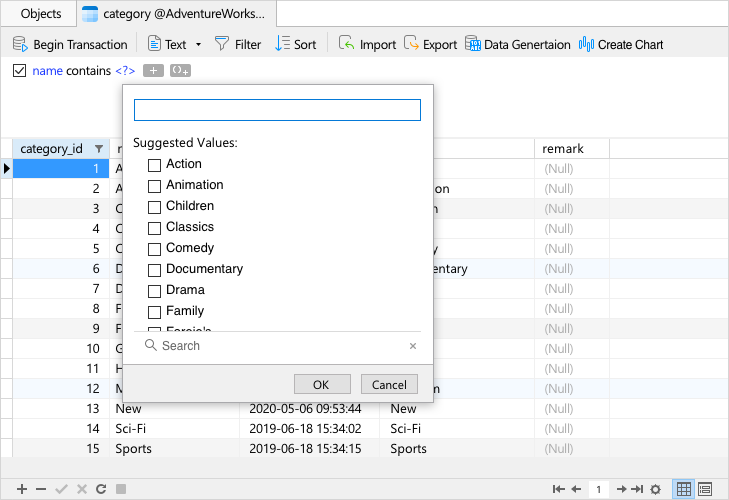Click the Create Chart icon

point(586,44)
